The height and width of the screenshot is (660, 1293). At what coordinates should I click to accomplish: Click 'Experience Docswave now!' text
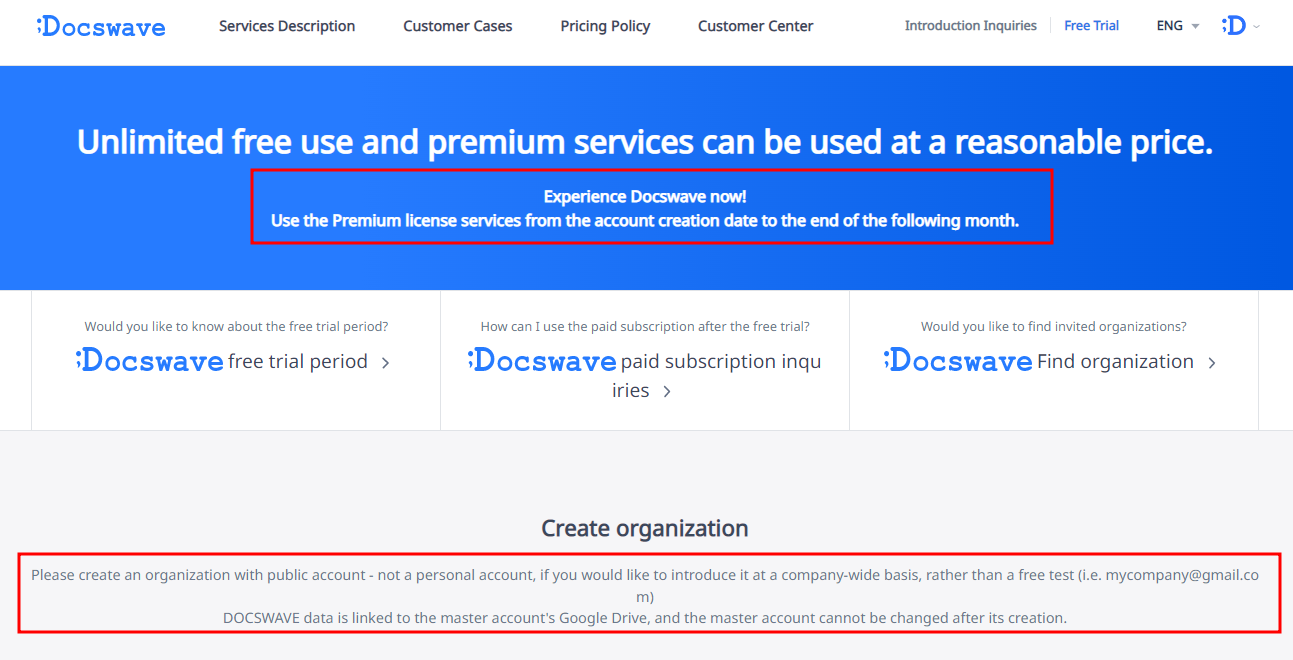(x=645, y=197)
